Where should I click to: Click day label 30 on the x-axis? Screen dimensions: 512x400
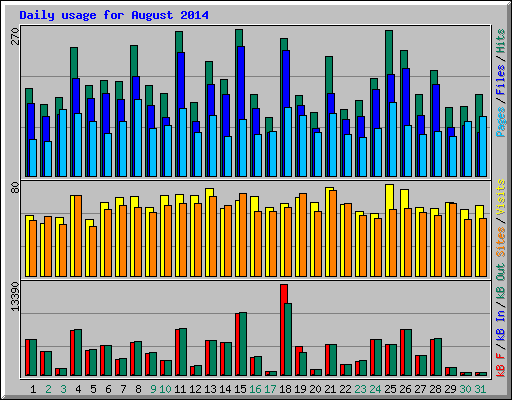click(x=465, y=389)
